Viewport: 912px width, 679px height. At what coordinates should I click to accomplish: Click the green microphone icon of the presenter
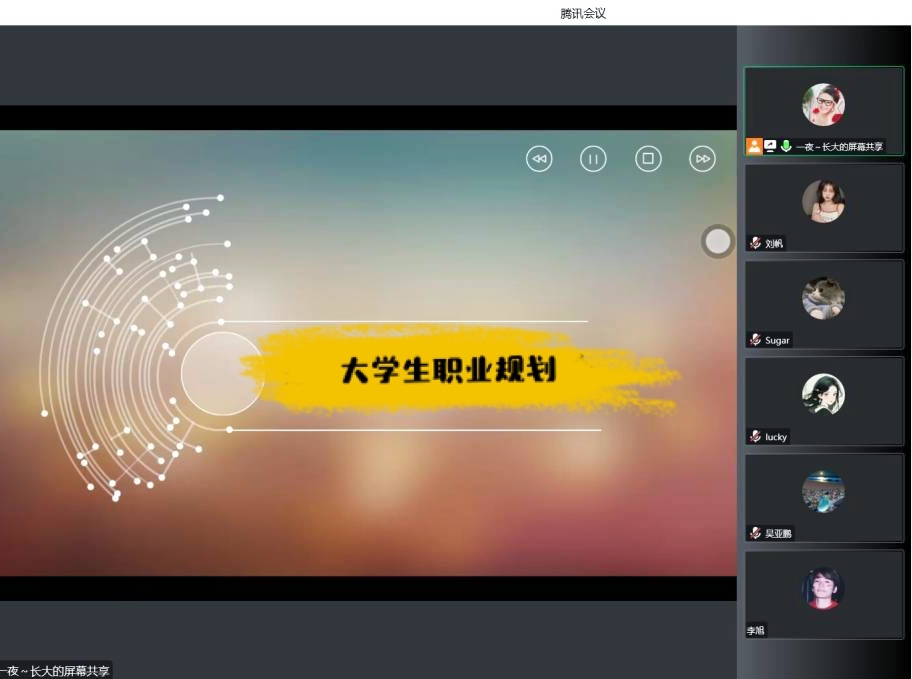[x=786, y=146]
